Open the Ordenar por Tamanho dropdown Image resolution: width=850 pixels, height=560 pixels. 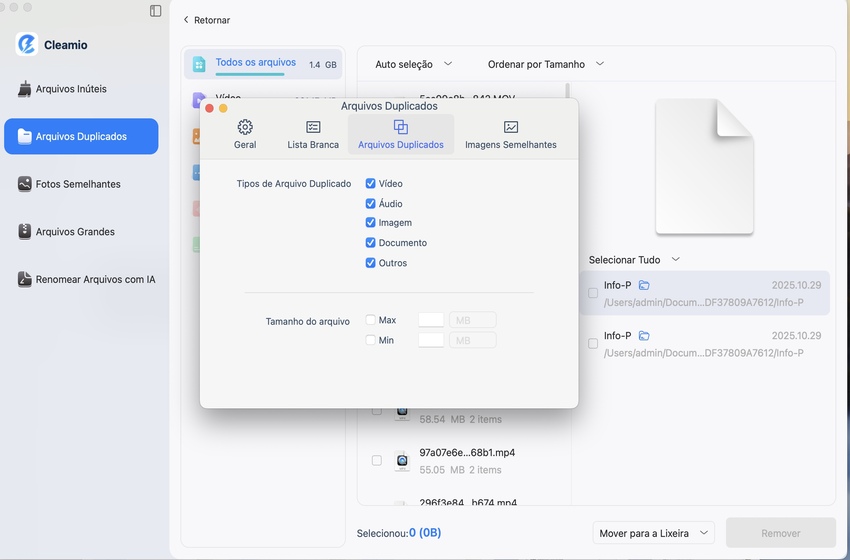point(546,64)
